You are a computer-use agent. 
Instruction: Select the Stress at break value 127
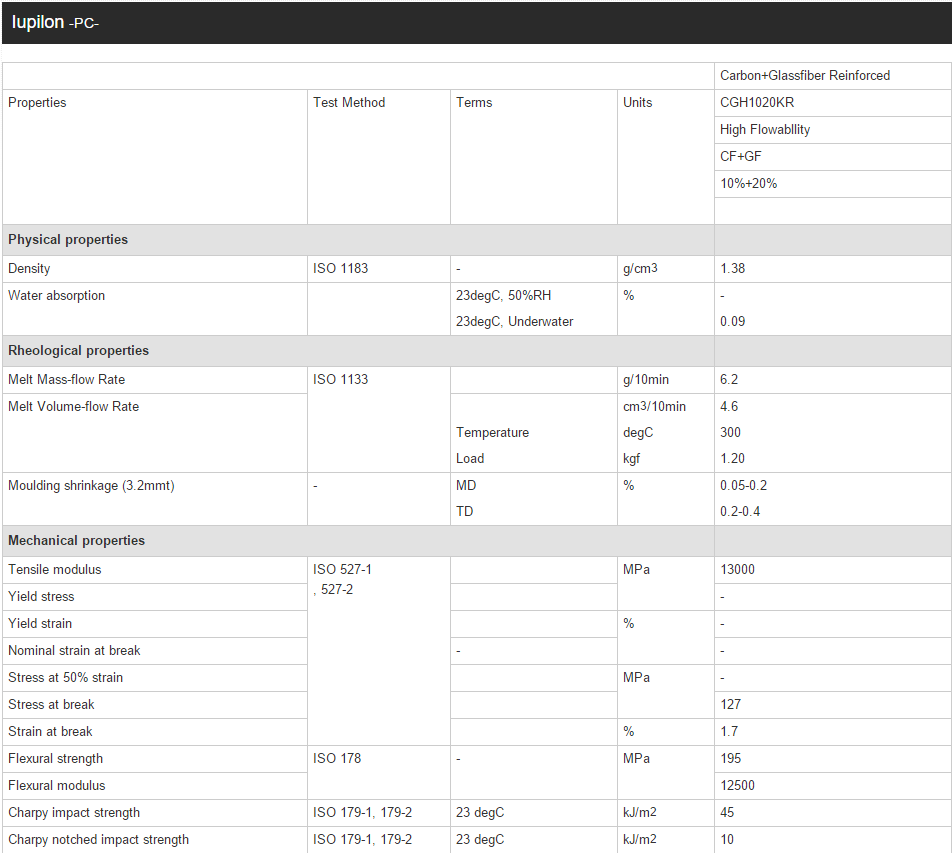pos(730,705)
